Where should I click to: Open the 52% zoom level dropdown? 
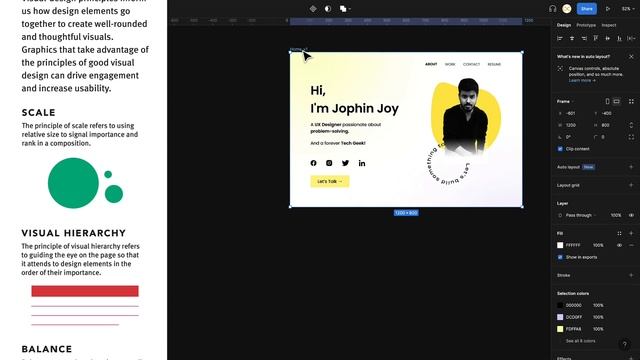point(627,9)
